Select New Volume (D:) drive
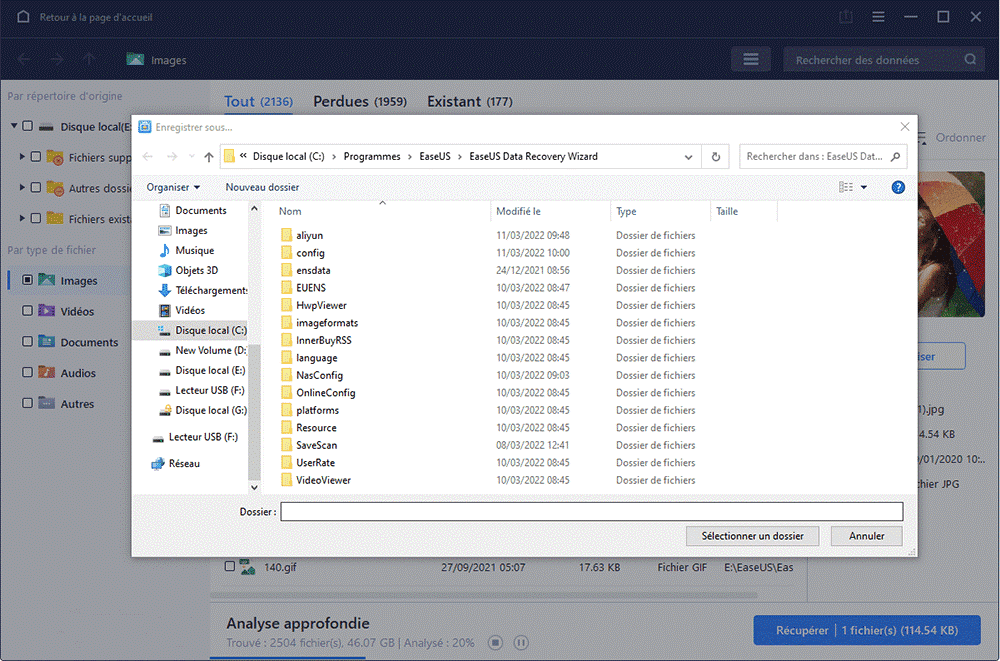This screenshot has width=1000, height=661. pyautogui.click(x=210, y=350)
